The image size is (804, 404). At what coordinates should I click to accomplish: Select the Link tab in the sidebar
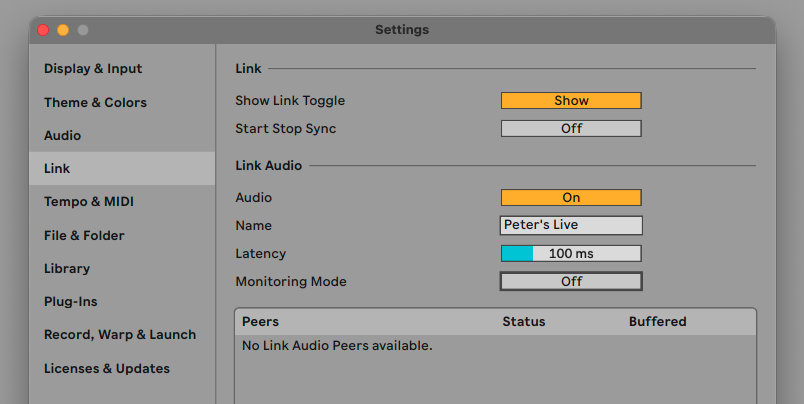tap(57, 169)
